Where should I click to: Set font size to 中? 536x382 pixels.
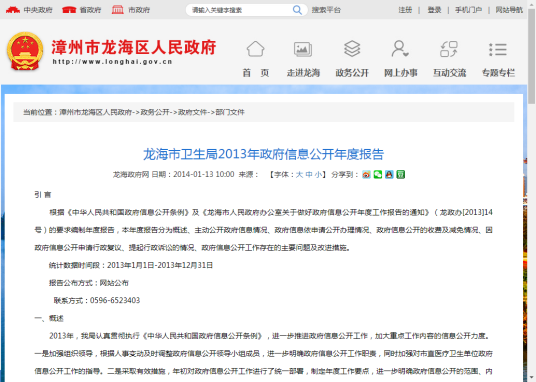309,174
